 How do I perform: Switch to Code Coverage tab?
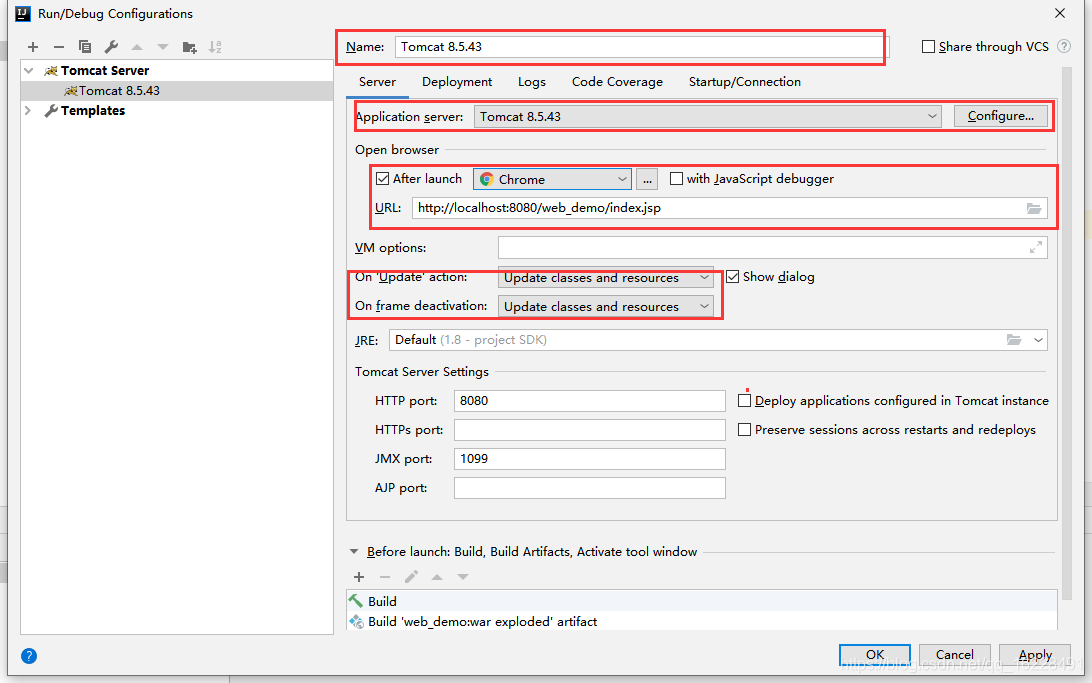point(617,81)
